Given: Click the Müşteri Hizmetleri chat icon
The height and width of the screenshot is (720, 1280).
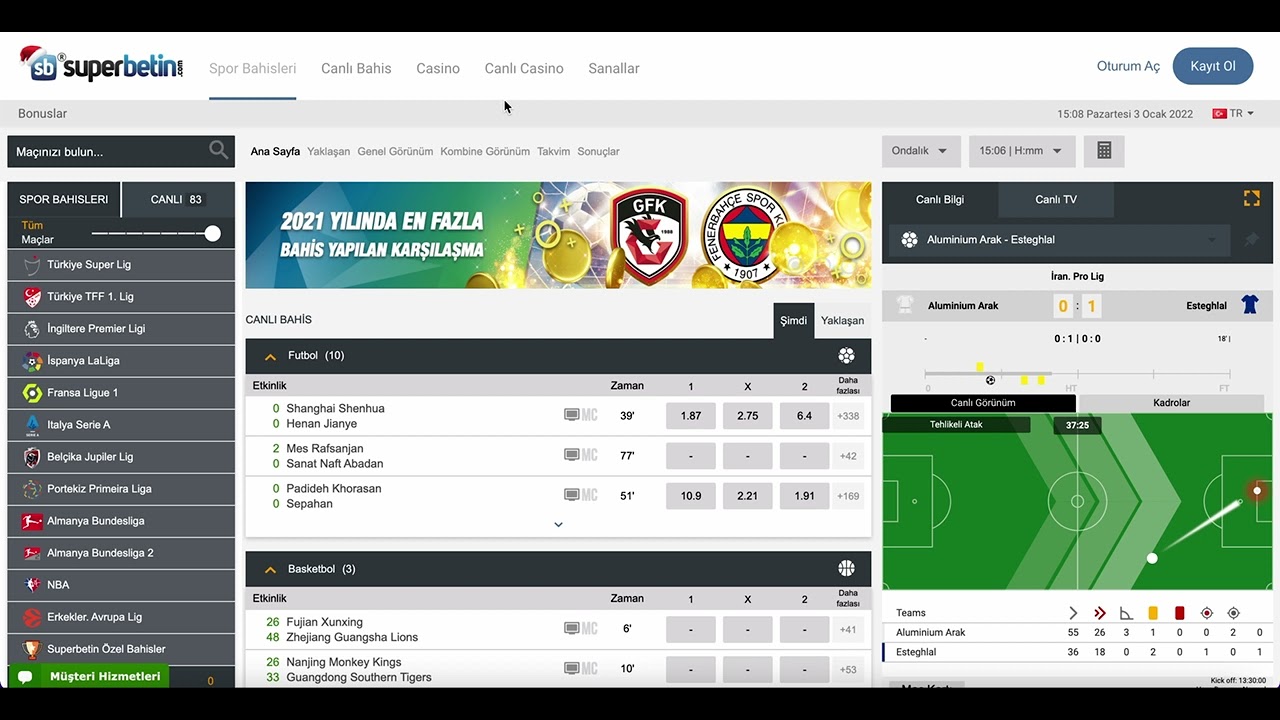Looking at the screenshot, I should (x=26, y=677).
